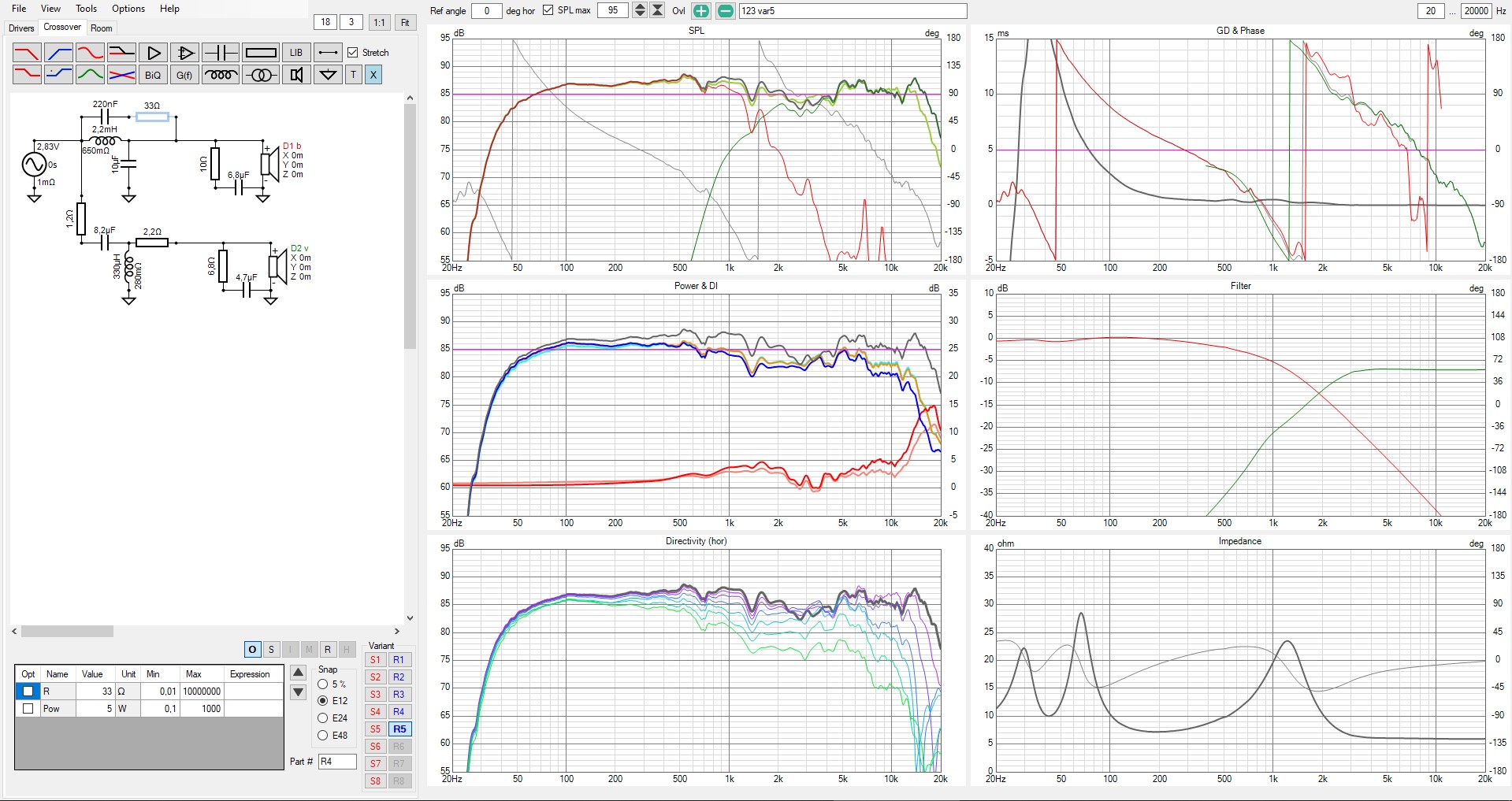Click the Fit button
The image size is (1512, 801).
pos(405,22)
